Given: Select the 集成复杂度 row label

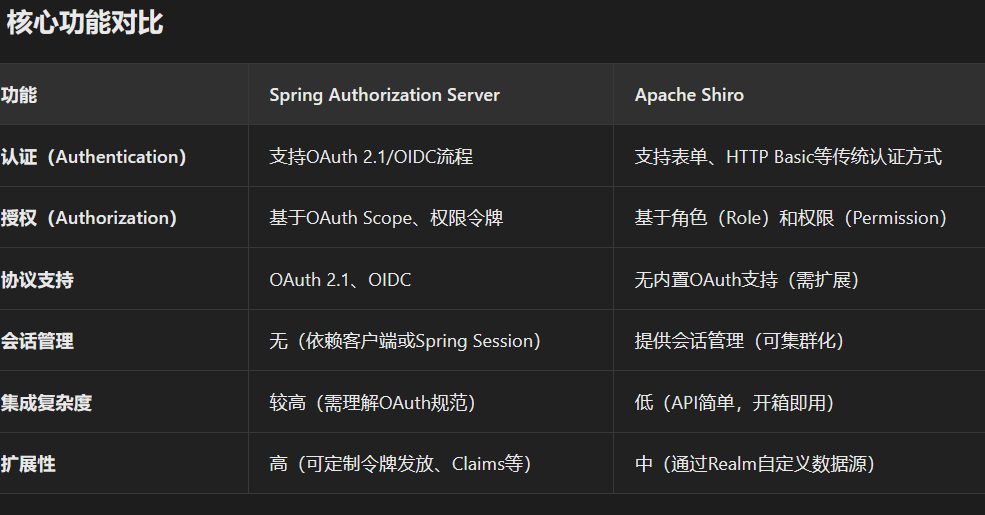Looking at the screenshot, I should [x=46, y=403].
